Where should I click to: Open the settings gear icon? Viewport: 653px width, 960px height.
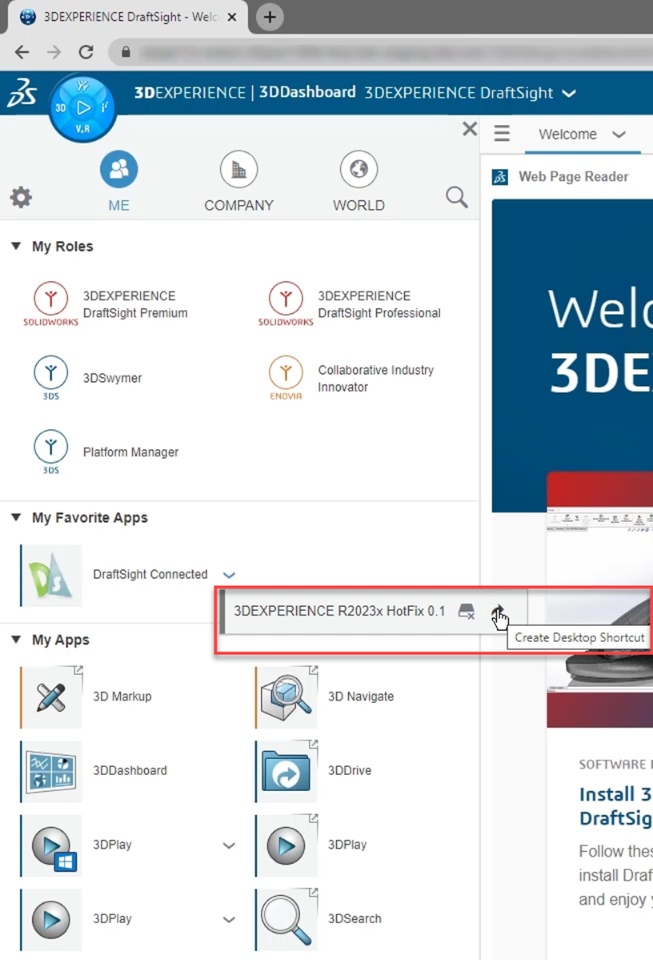21,197
